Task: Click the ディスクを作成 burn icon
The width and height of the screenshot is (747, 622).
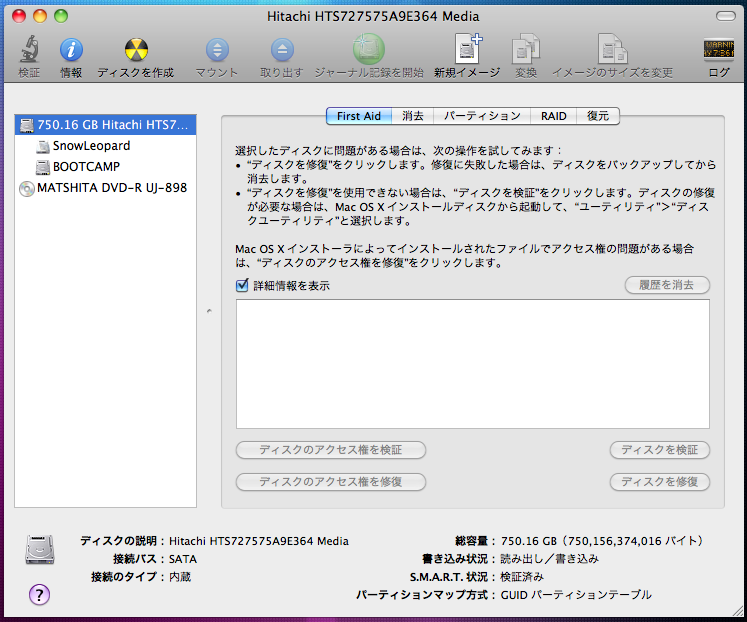Action: point(136,50)
